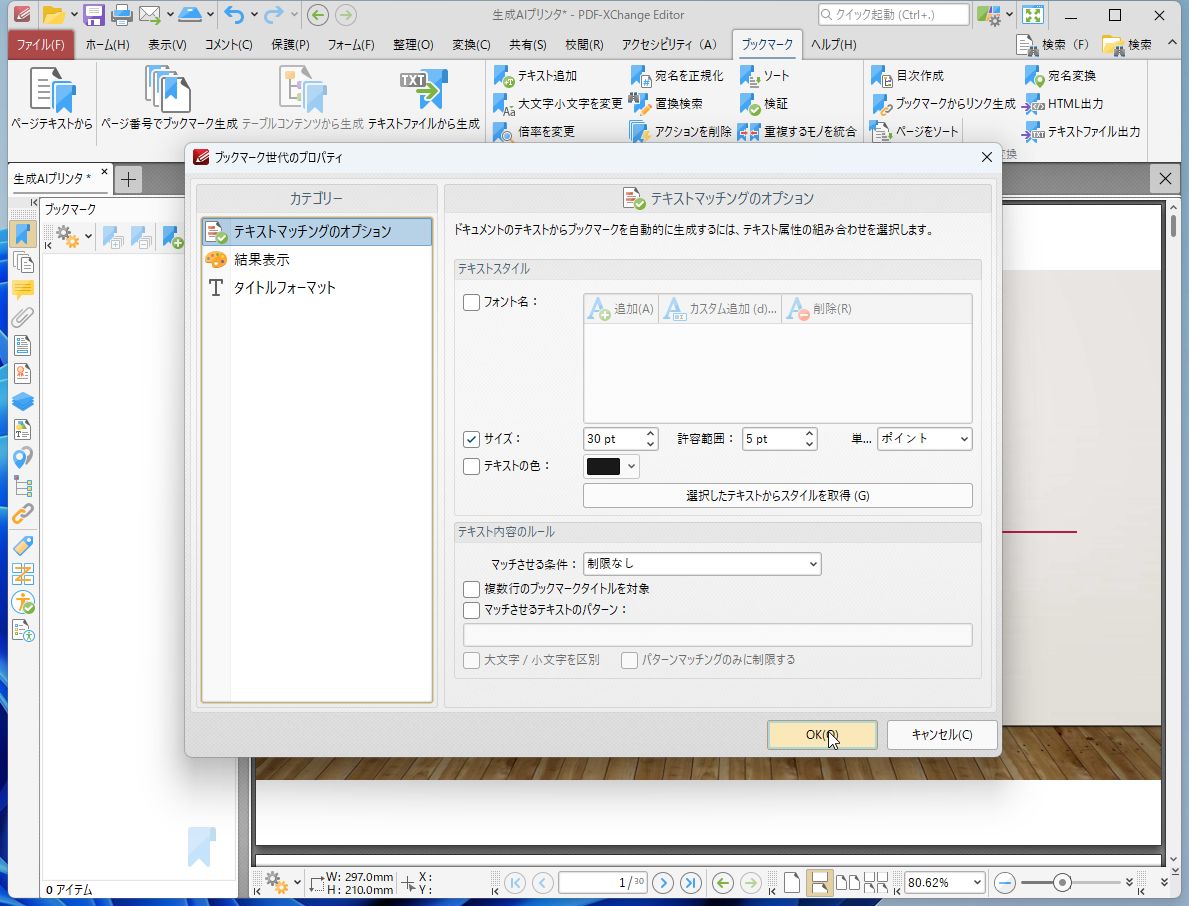Click the zoom out minus button
Viewport: 1189px width, 906px height.
[x=1005, y=882]
